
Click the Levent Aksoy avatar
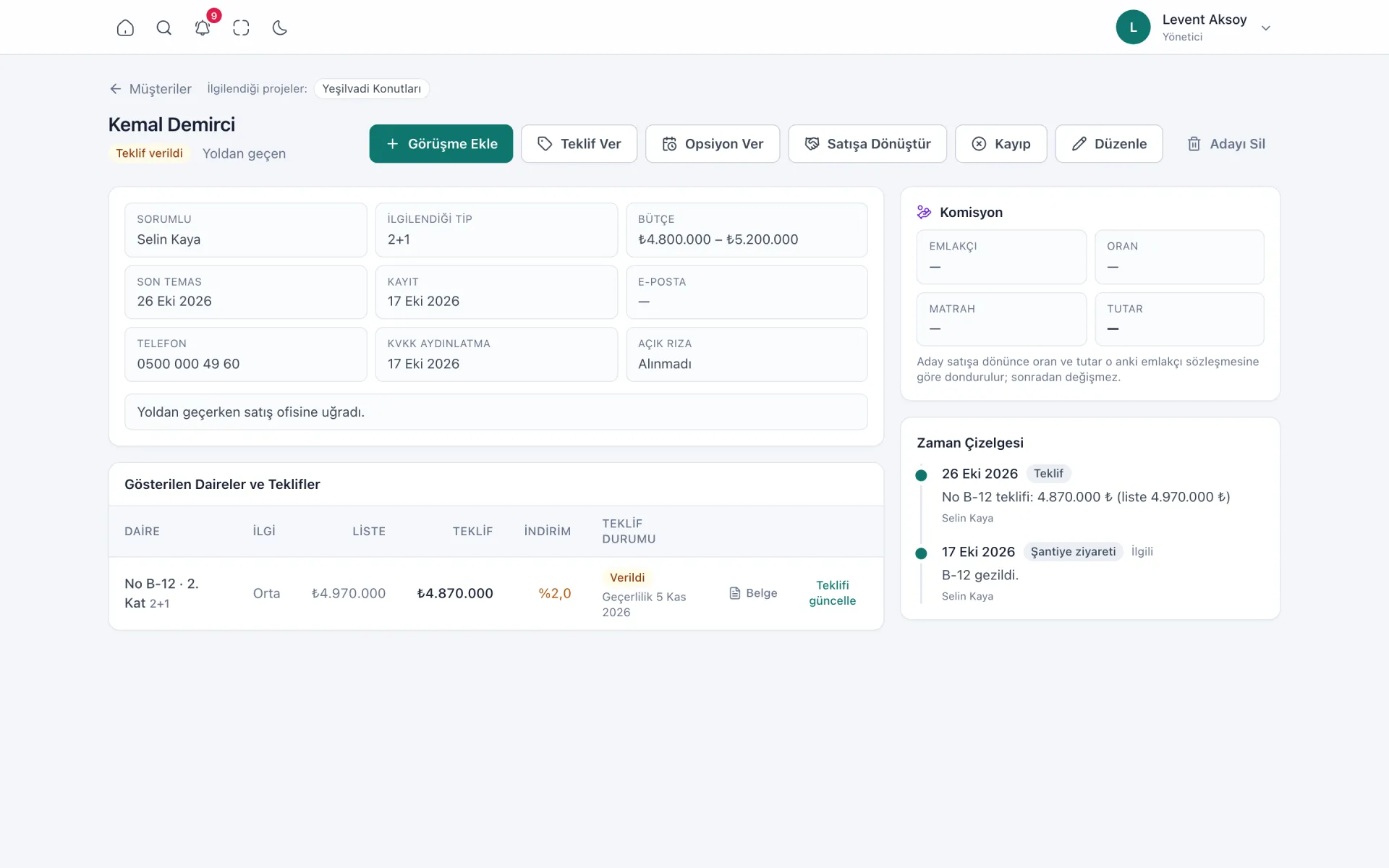[1133, 27]
